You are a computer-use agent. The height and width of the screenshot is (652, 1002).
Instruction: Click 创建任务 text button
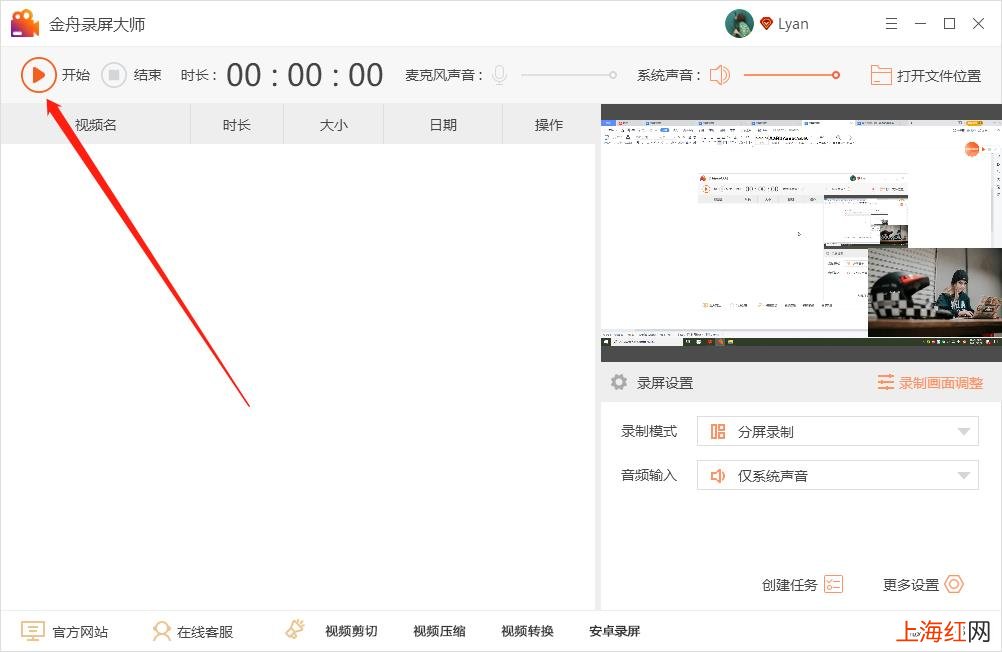(789, 585)
